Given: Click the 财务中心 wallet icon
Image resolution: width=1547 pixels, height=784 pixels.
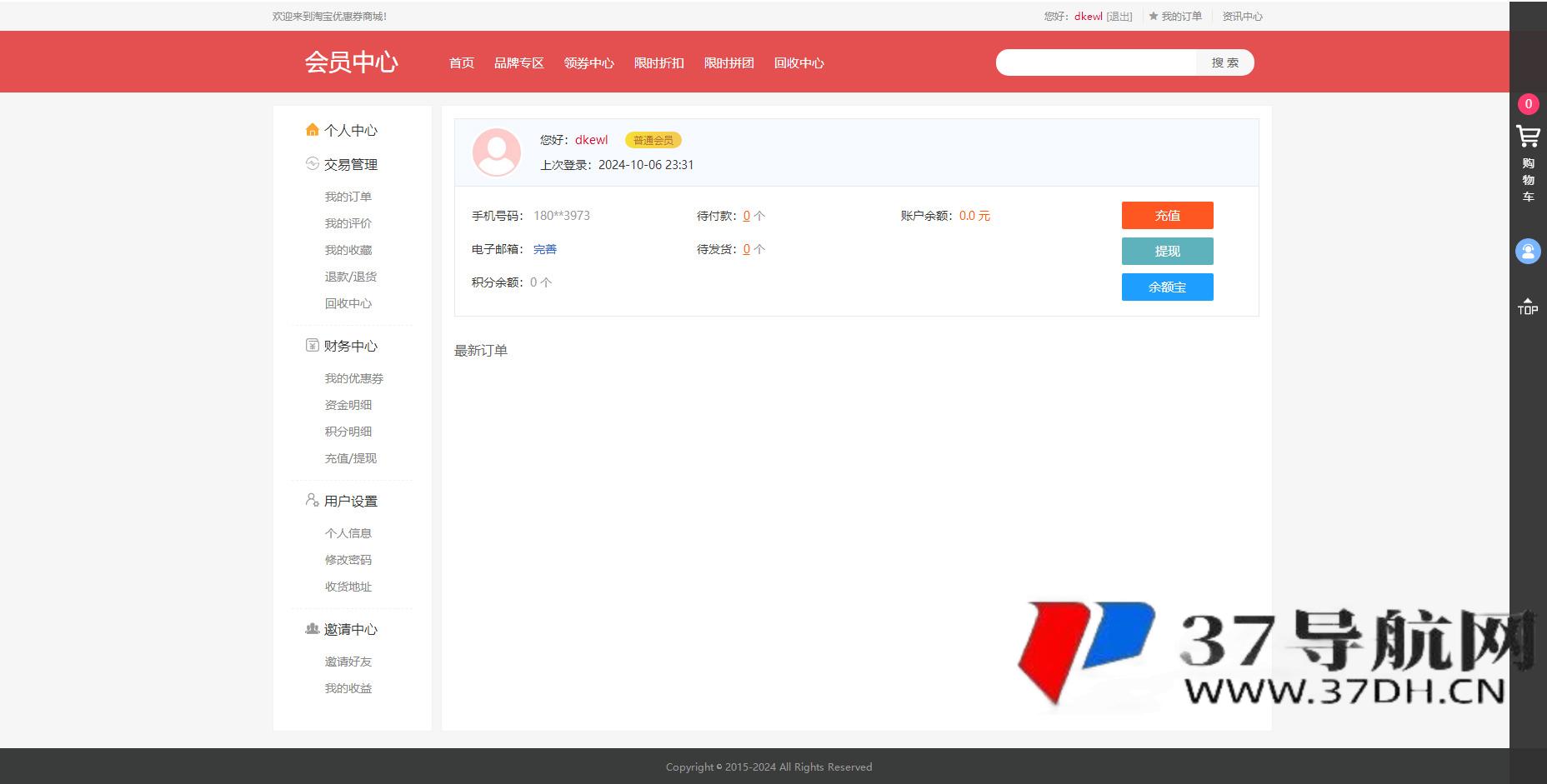Looking at the screenshot, I should (x=312, y=345).
